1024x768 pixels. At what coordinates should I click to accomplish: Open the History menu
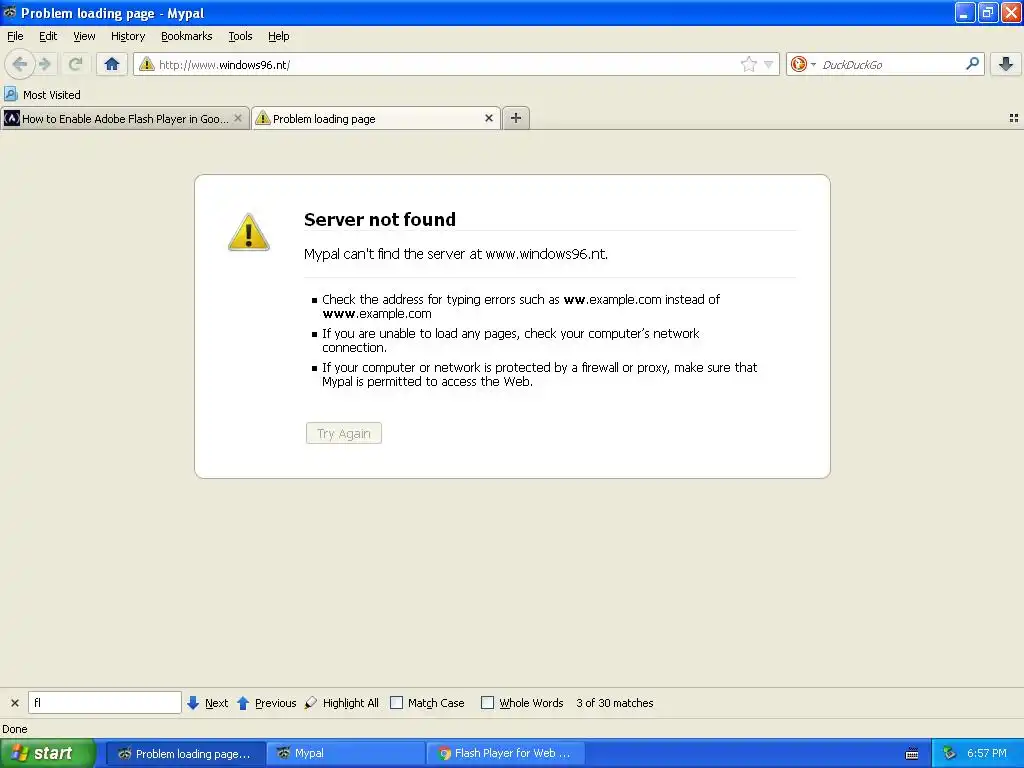(x=128, y=36)
